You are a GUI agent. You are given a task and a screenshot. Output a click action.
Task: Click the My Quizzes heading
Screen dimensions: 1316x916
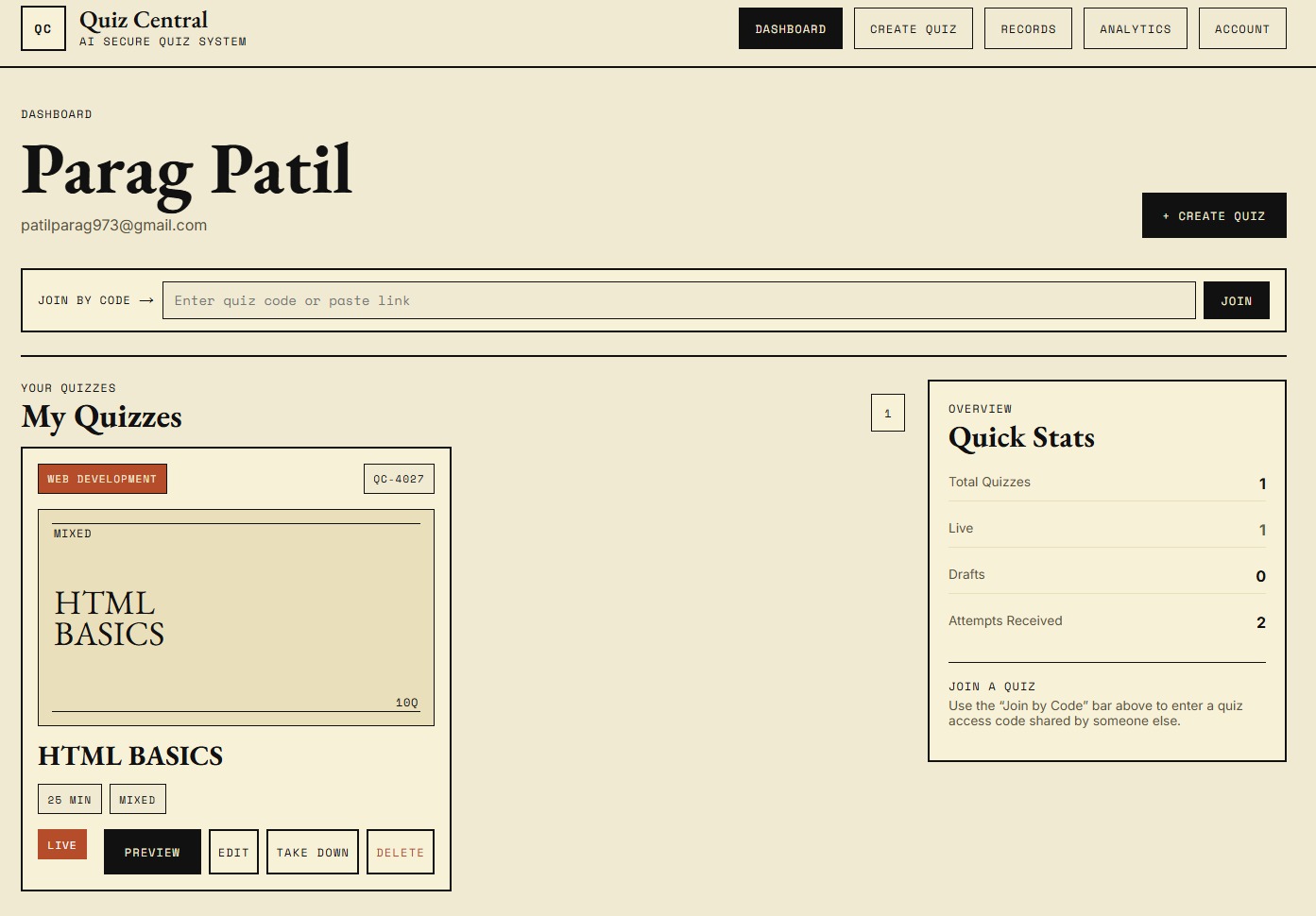click(101, 416)
